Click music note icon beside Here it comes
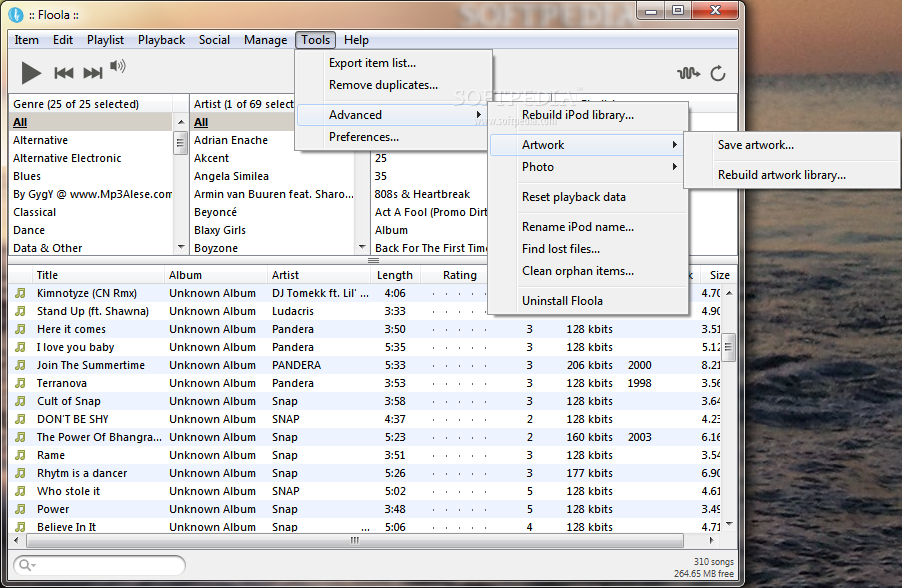This screenshot has width=902, height=588. tap(20, 329)
